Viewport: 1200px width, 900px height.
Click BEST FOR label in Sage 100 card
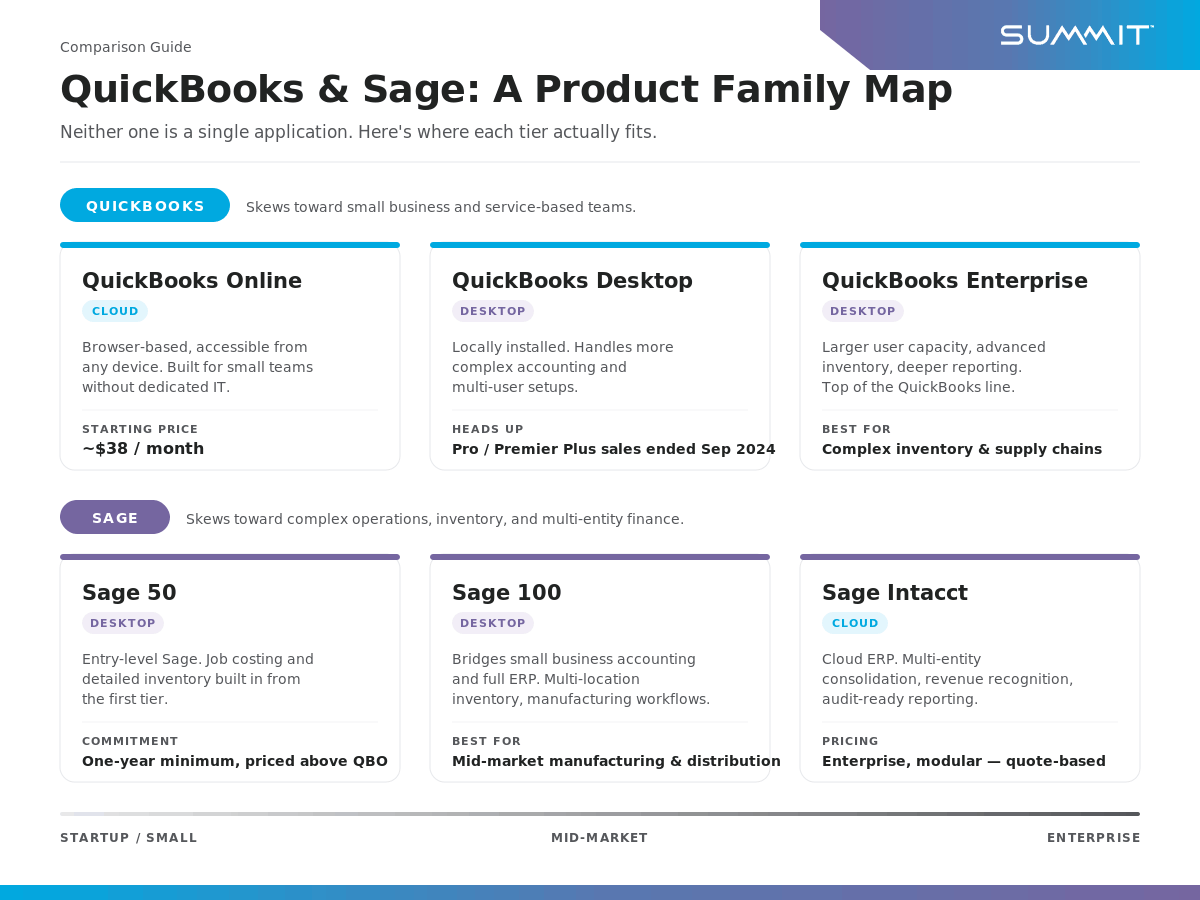point(486,741)
